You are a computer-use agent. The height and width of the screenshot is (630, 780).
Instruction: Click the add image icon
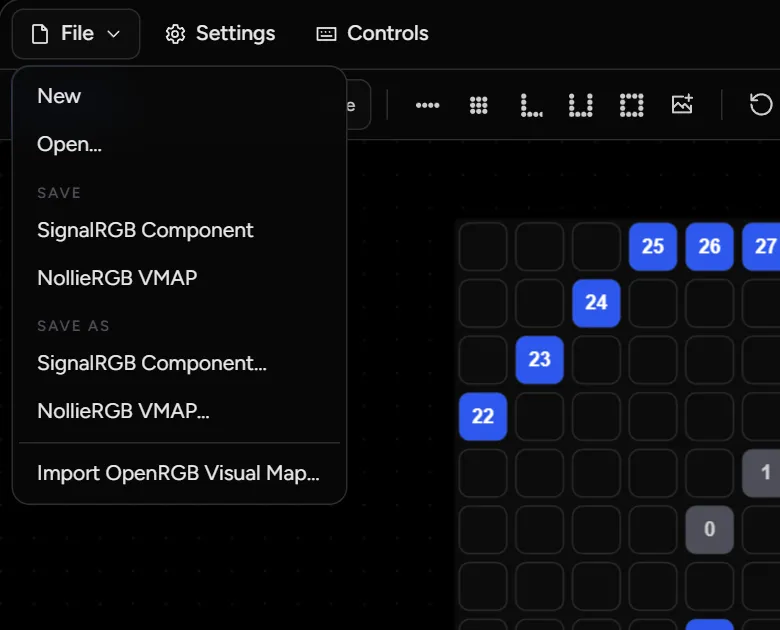pos(682,104)
